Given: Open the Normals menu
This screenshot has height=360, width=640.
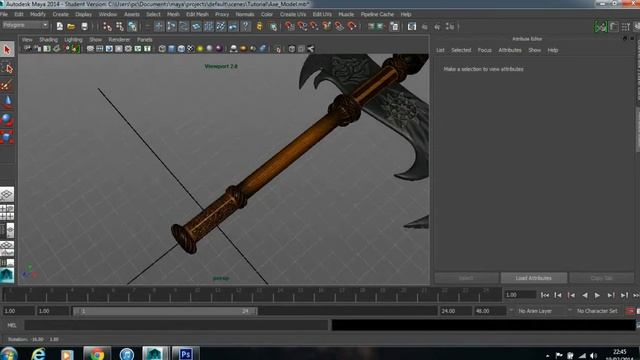Looking at the screenshot, I should coord(245,14).
